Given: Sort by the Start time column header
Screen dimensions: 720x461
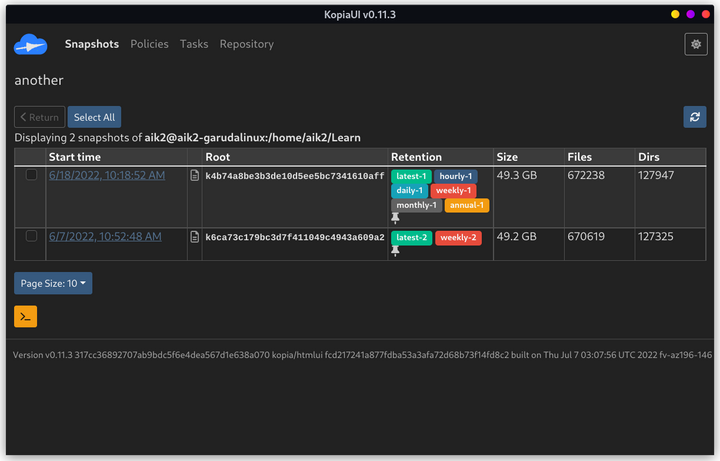Looking at the screenshot, I should (75, 157).
